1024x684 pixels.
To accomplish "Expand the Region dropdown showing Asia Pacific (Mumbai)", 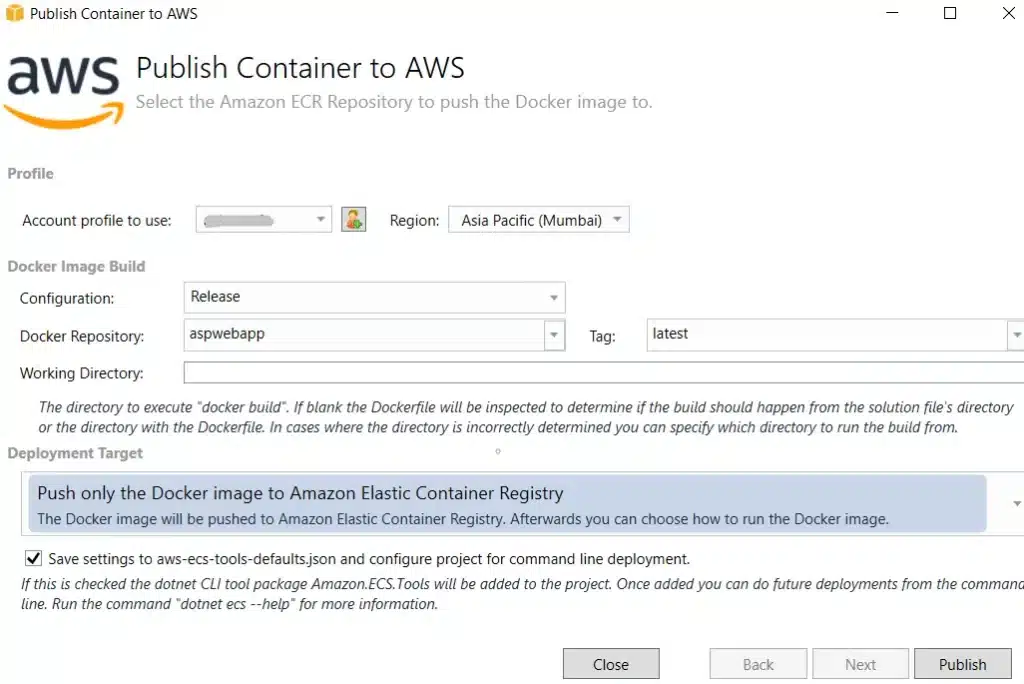I will 539,220.
